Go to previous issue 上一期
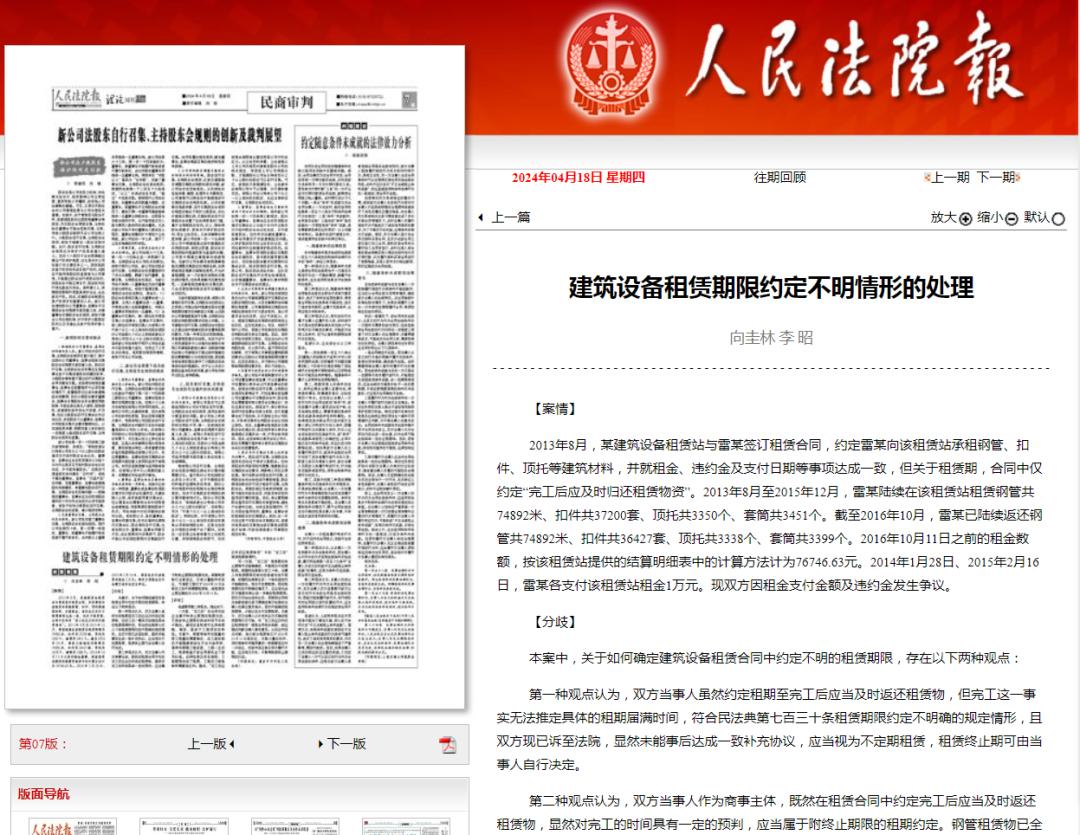The height and width of the screenshot is (835, 1080). [951, 178]
